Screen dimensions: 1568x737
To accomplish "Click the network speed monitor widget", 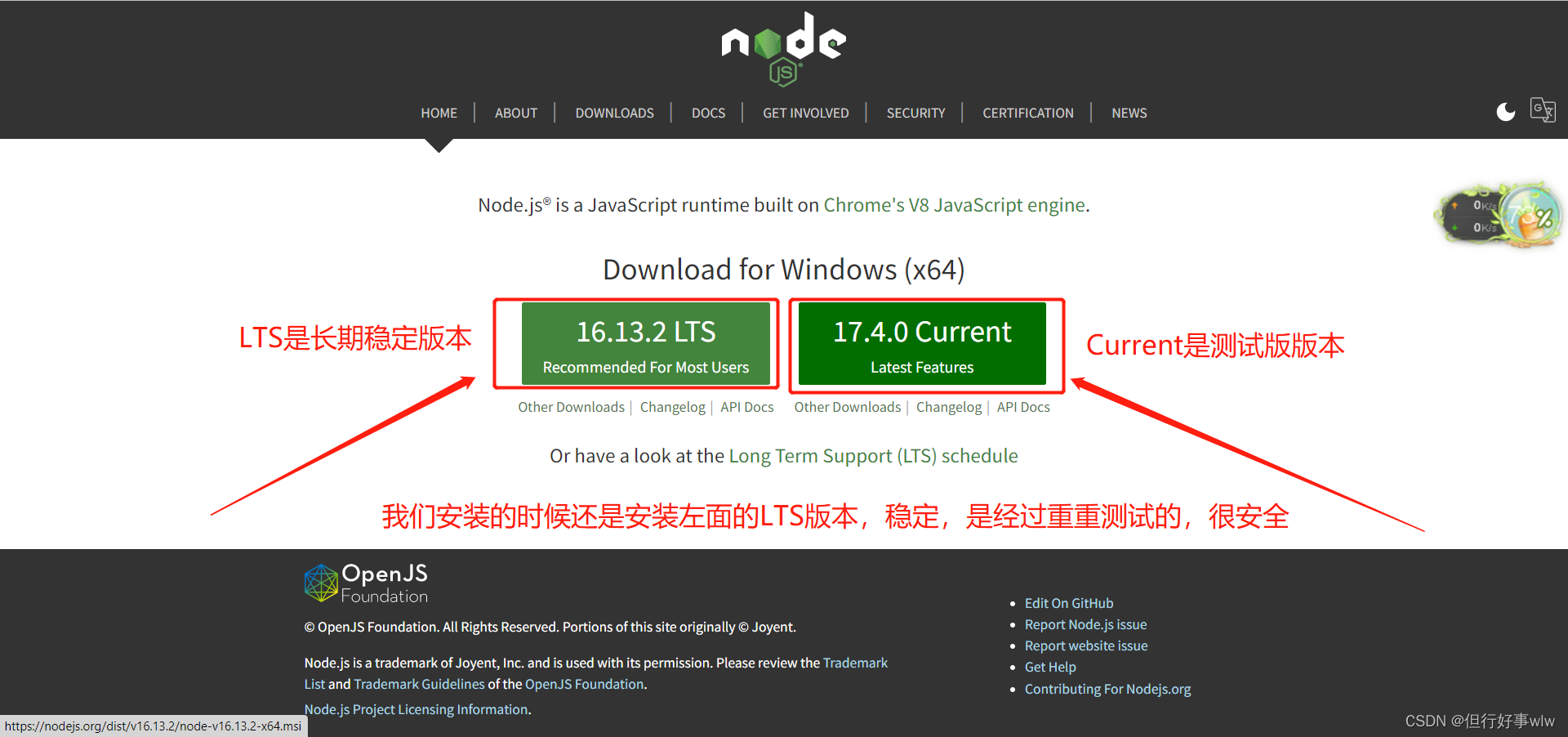I will tap(1499, 216).
